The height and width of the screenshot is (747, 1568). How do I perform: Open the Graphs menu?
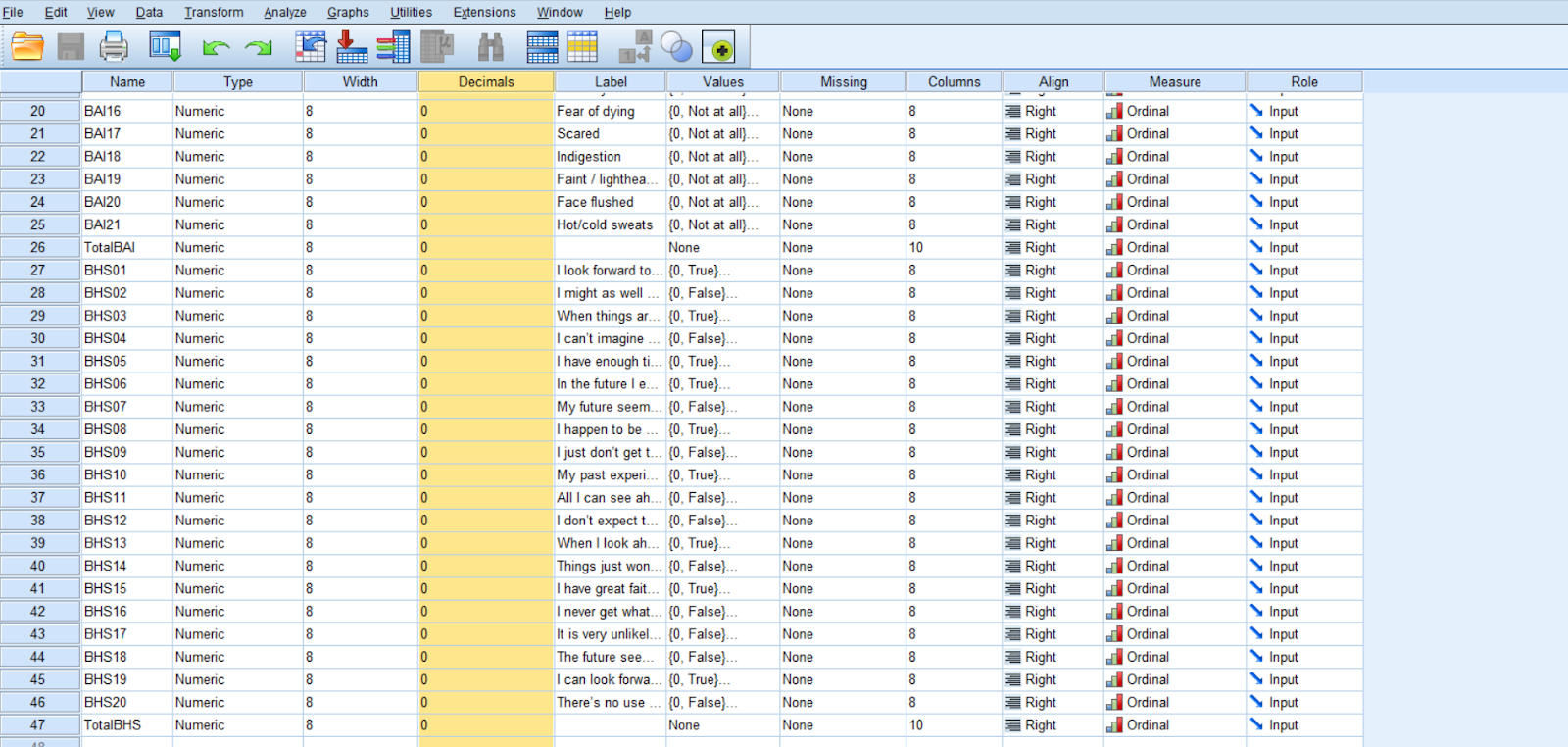click(348, 12)
